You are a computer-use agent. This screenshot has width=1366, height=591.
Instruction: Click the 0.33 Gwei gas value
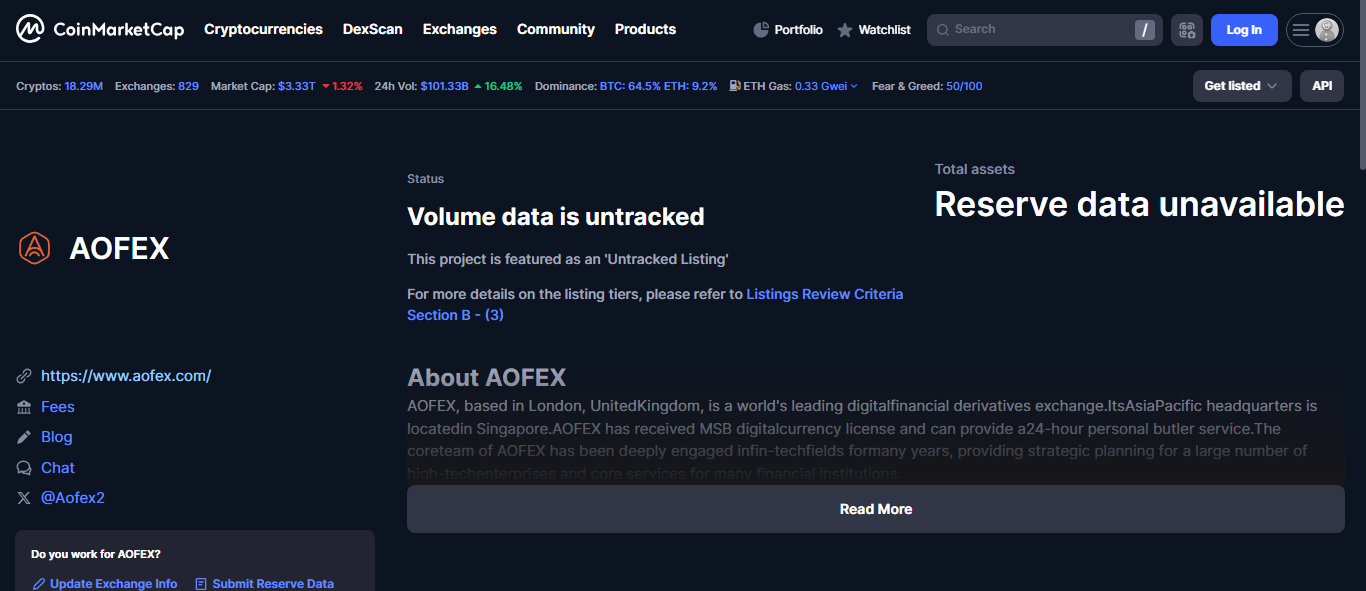pyautogui.click(x=821, y=86)
